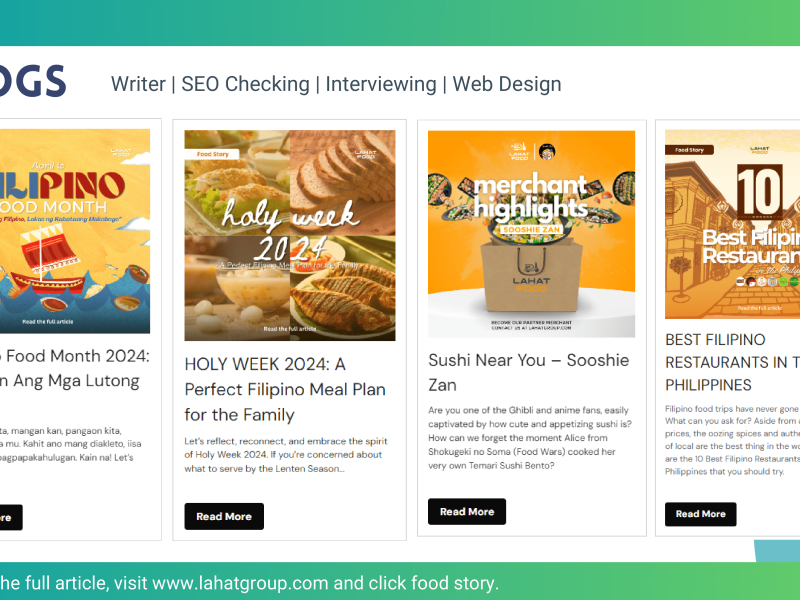Click the HOLY WEEK 2024 article title
This screenshot has width=800, height=600.
[286, 389]
